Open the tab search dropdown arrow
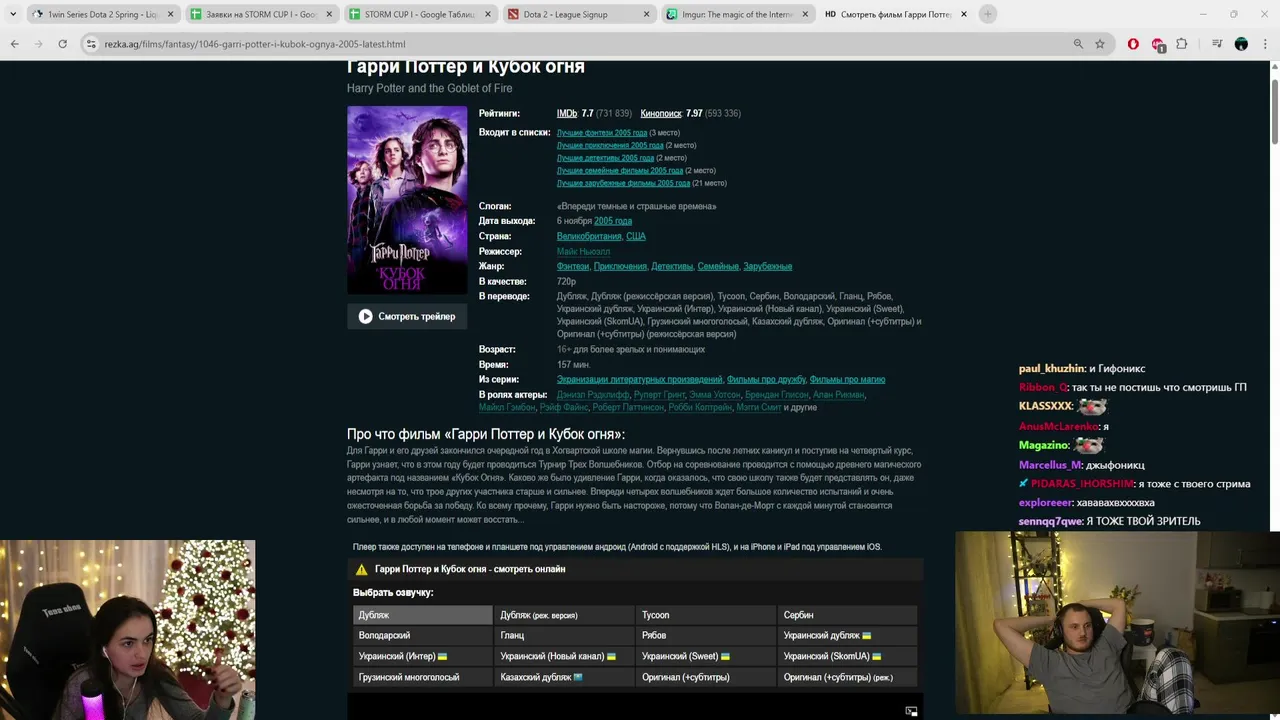1280x720 pixels. [x=13, y=14]
